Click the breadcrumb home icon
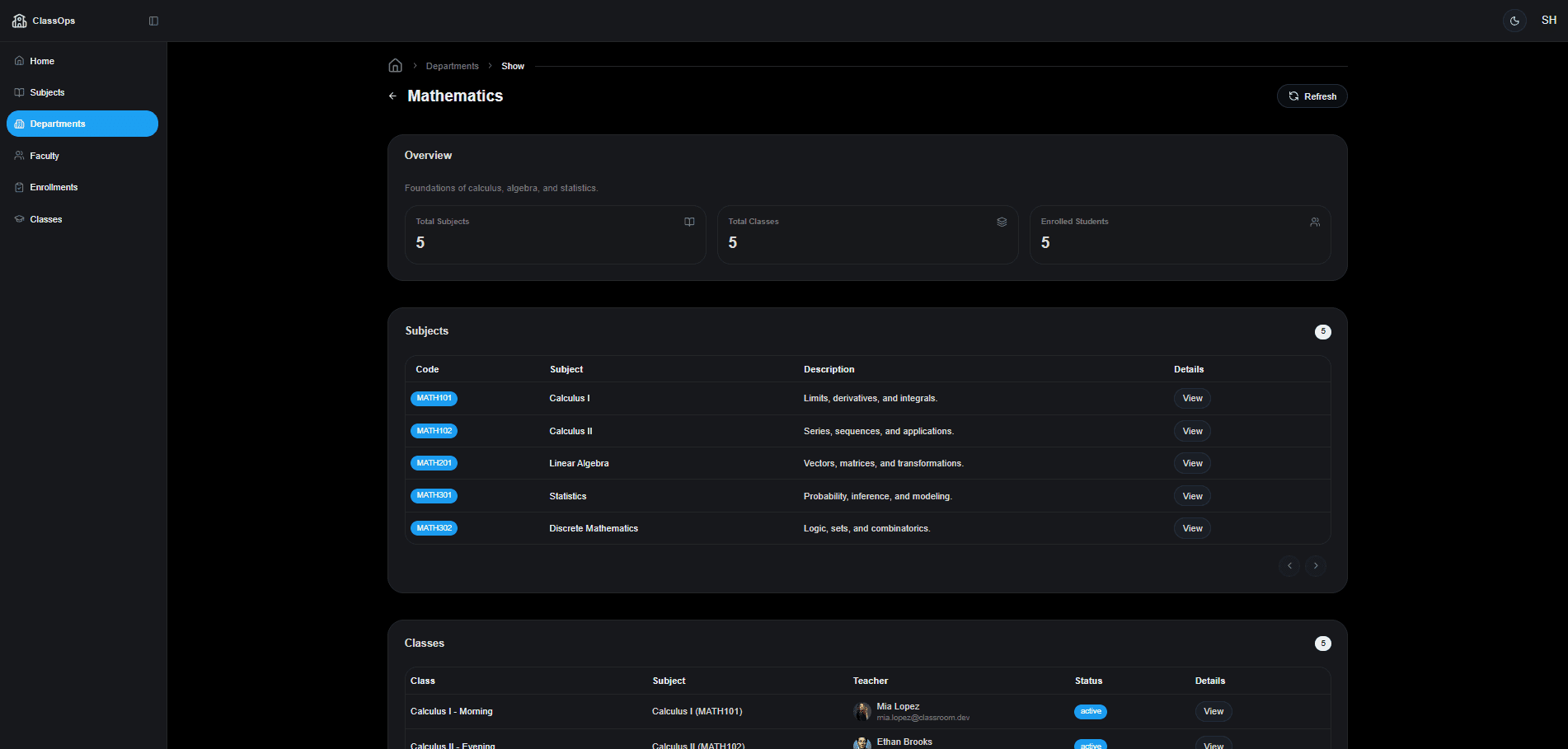Image resolution: width=1568 pixels, height=749 pixels. pos(396,65)
